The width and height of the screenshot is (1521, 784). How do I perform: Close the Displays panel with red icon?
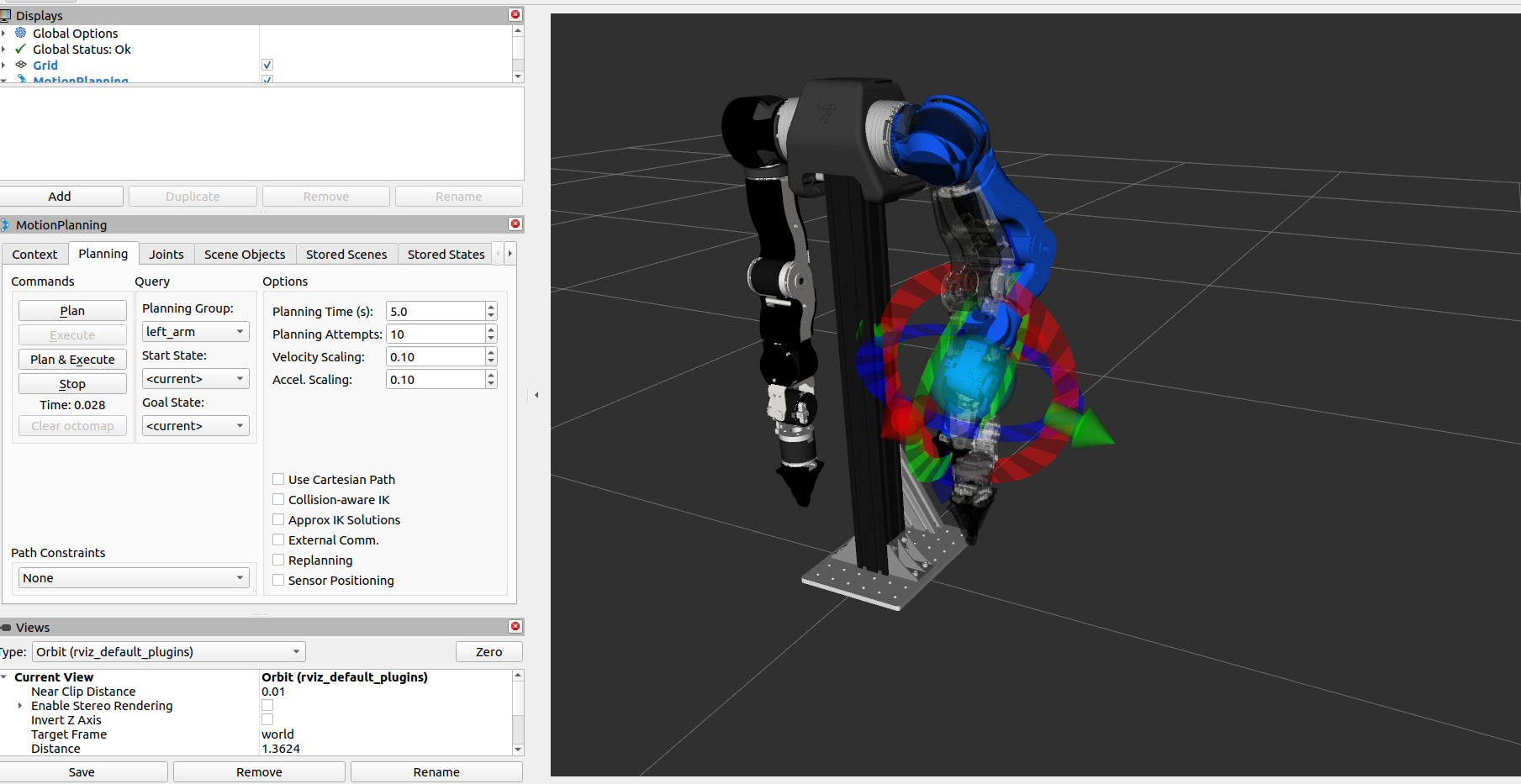coord(515,15)
